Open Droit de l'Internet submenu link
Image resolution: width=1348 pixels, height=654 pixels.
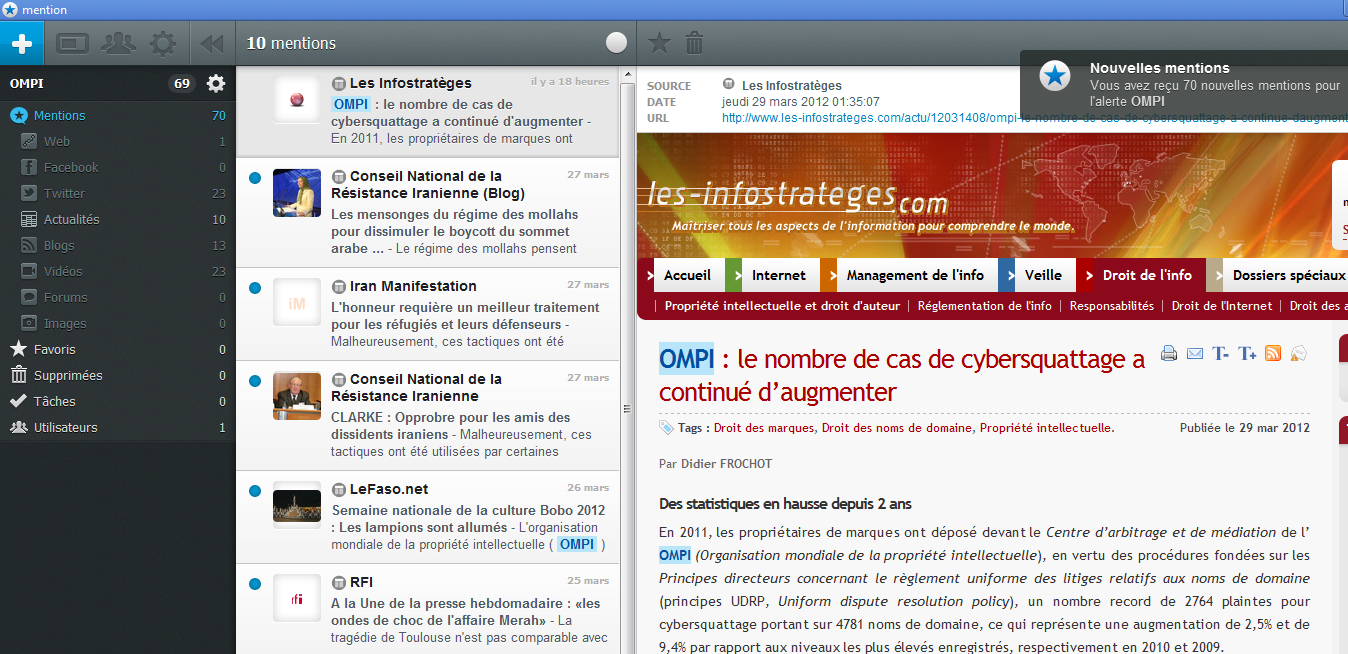click(1222, 306)
